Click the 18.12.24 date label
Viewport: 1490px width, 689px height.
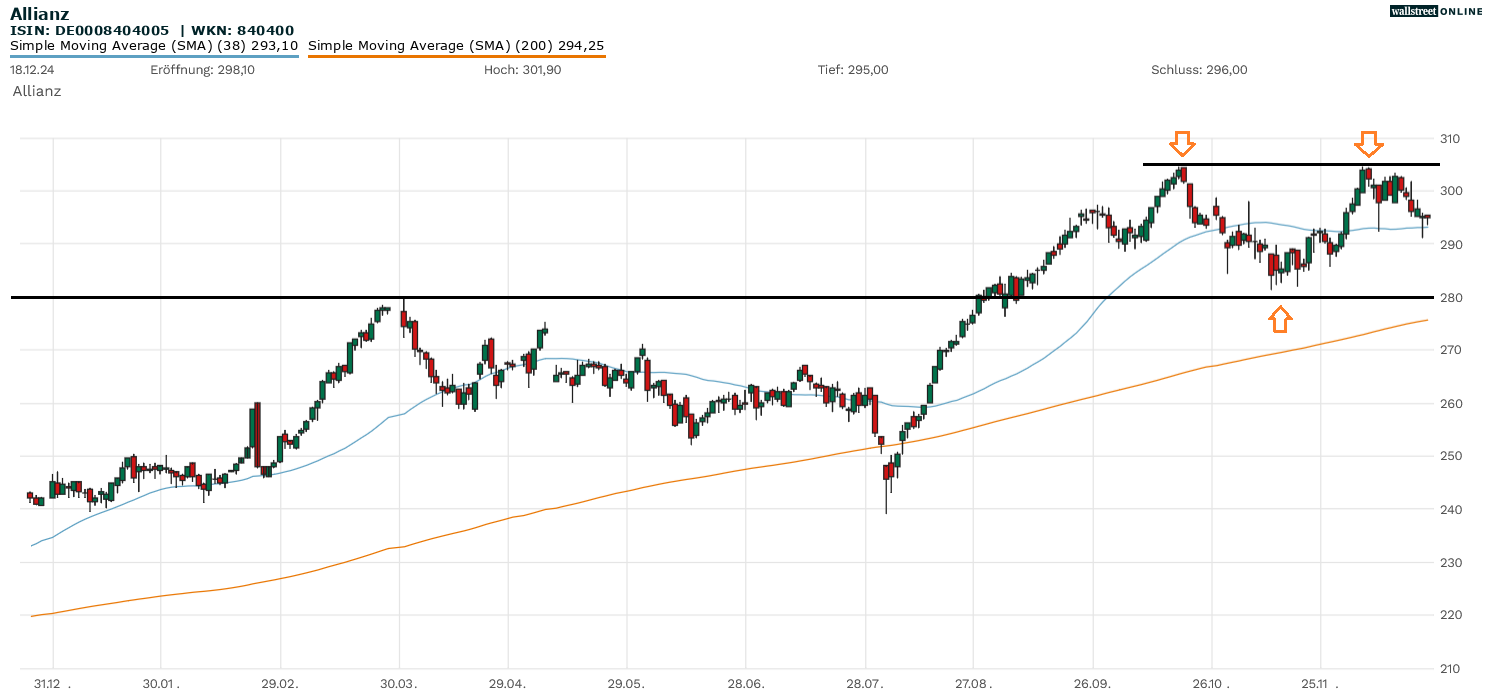tap(30, 70)
